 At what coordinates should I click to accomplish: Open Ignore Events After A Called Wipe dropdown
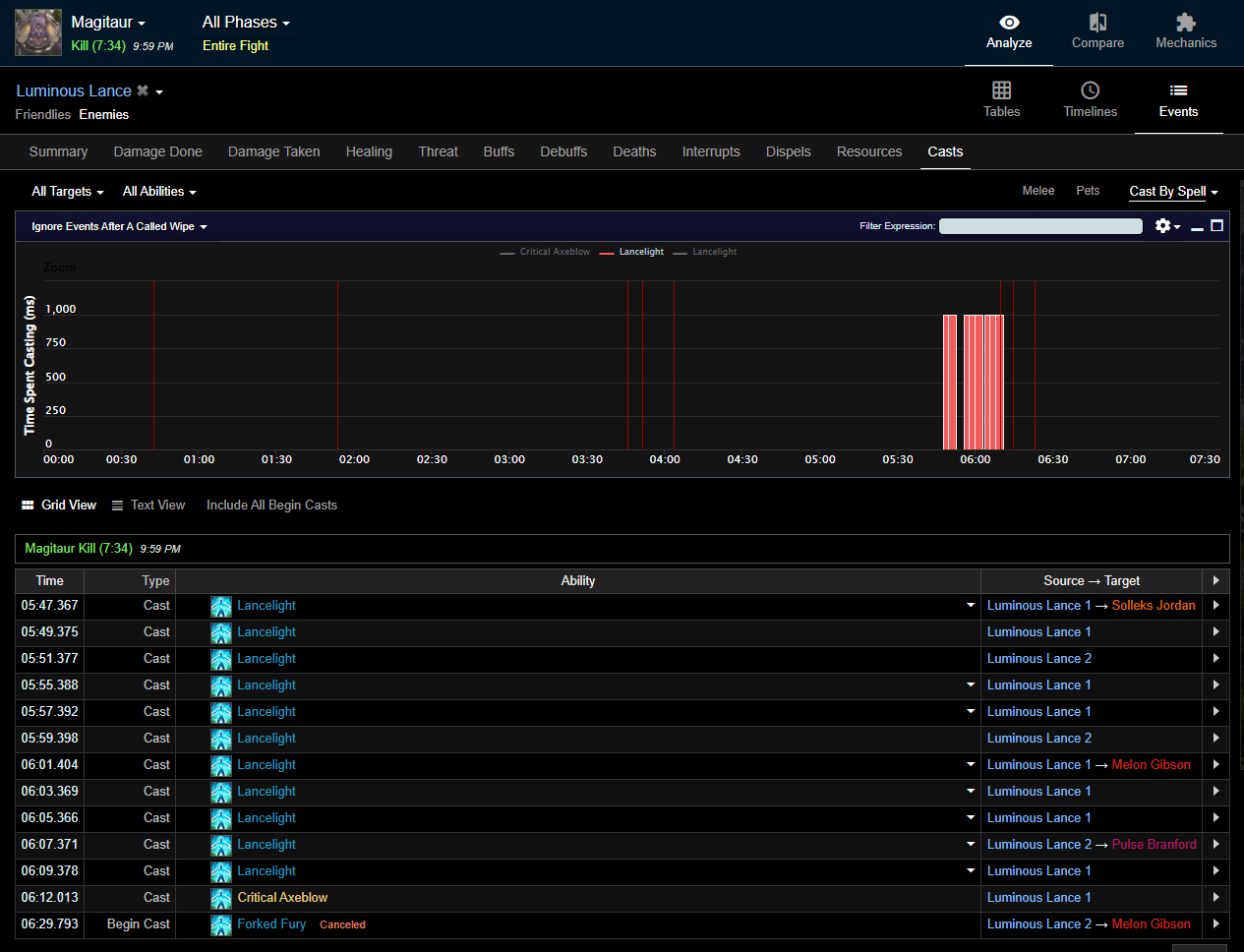119,227
